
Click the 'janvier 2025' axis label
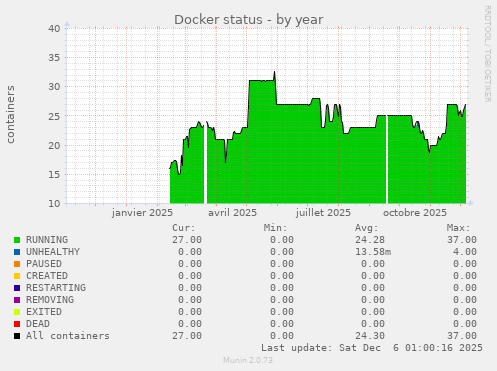(x=142, y=213)
